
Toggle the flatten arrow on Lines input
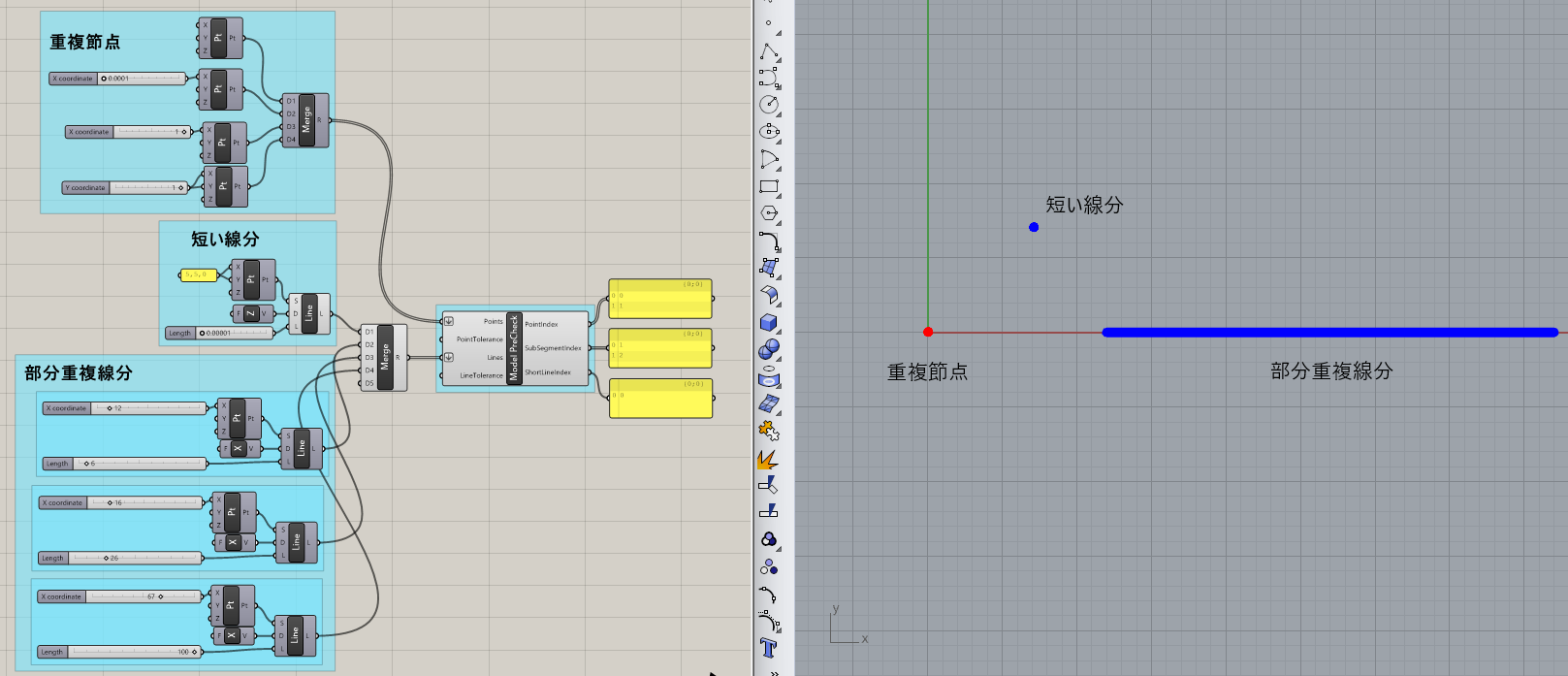(448, 357)
